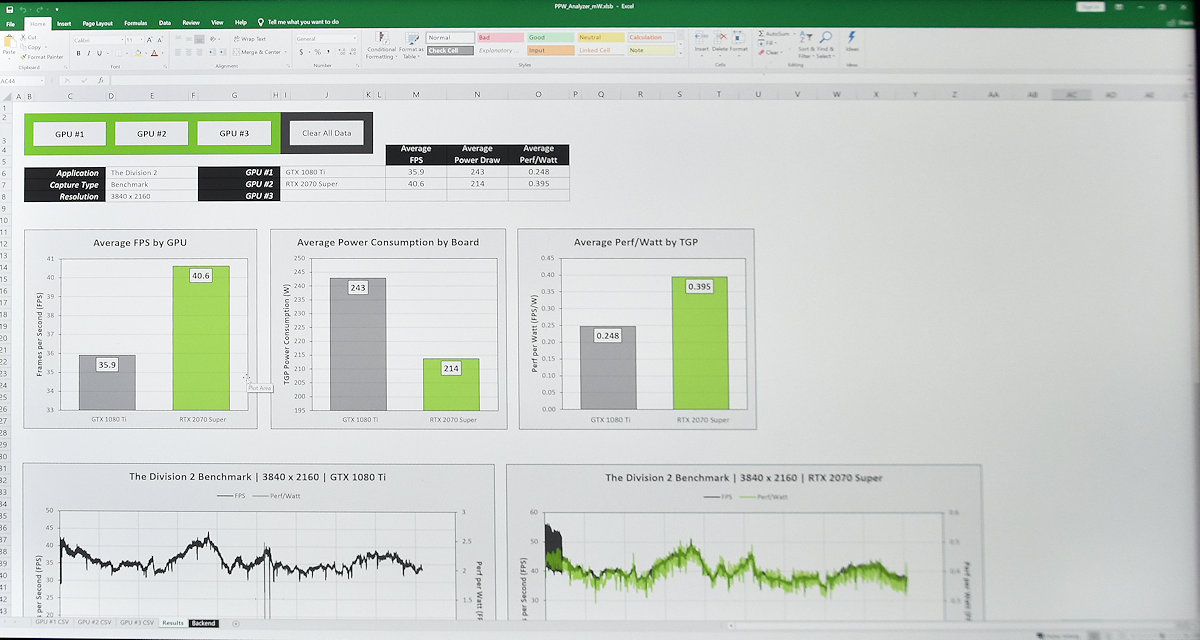The width and height of the screenshot is (1200, 640).
Task: Click the GPU #3 button
Action: tap(233, 133)
